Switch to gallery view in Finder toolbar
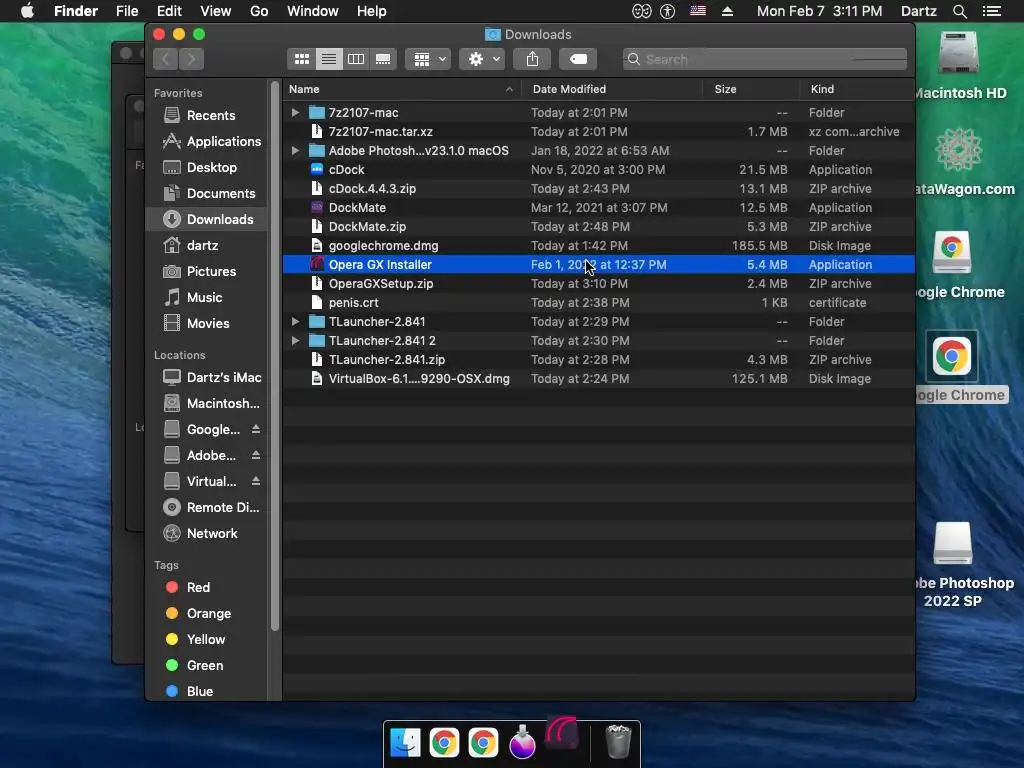This screenshot has height=768, width=1024. pos(383,59)
